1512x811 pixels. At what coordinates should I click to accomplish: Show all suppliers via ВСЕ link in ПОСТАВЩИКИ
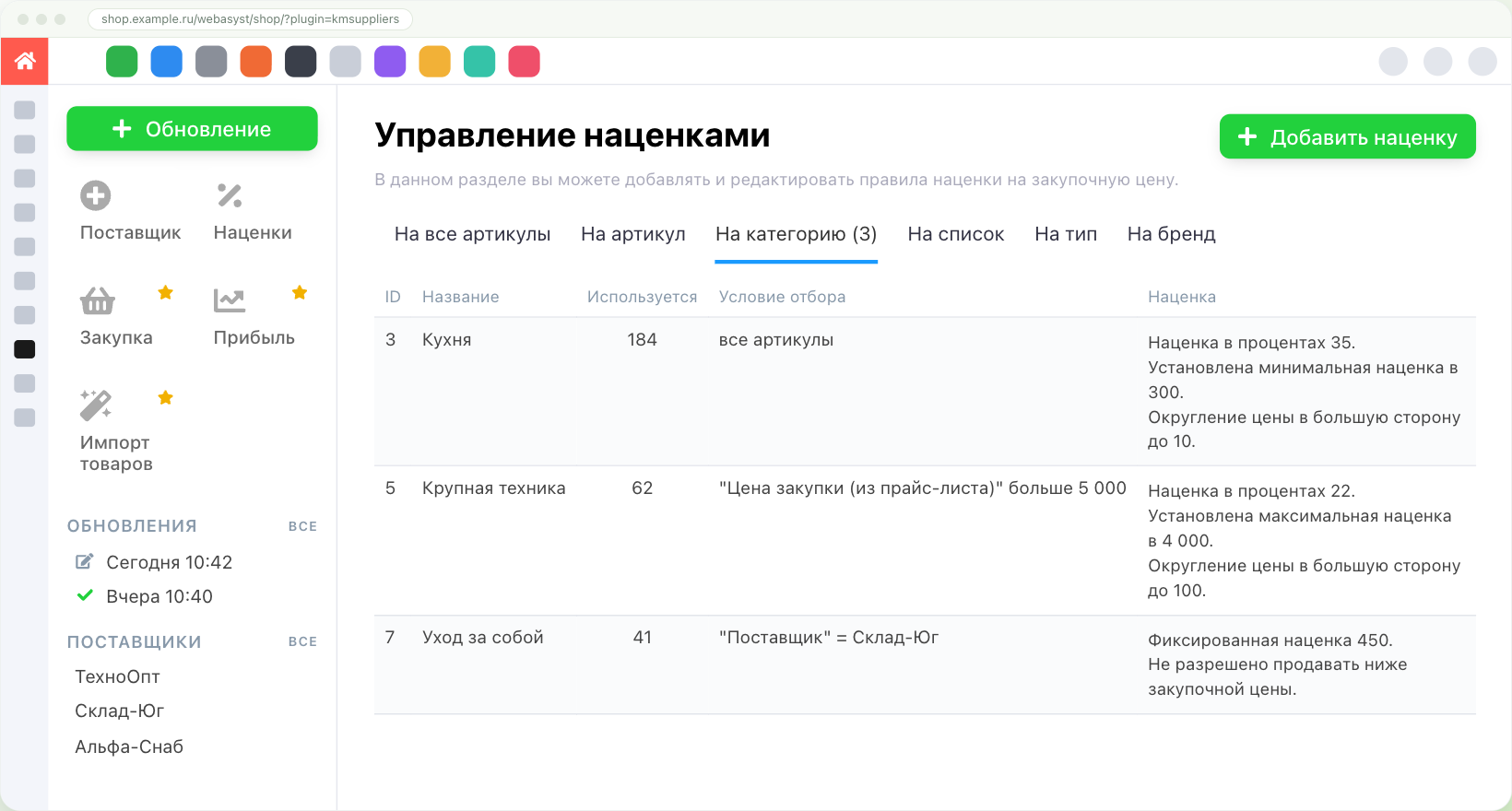pyautogui.click(x=302, y=641)
